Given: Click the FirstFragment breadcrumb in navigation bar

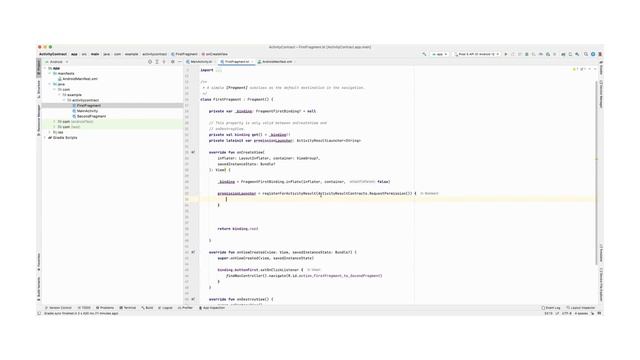Looking at the screenshot, I should pos(184,54).
